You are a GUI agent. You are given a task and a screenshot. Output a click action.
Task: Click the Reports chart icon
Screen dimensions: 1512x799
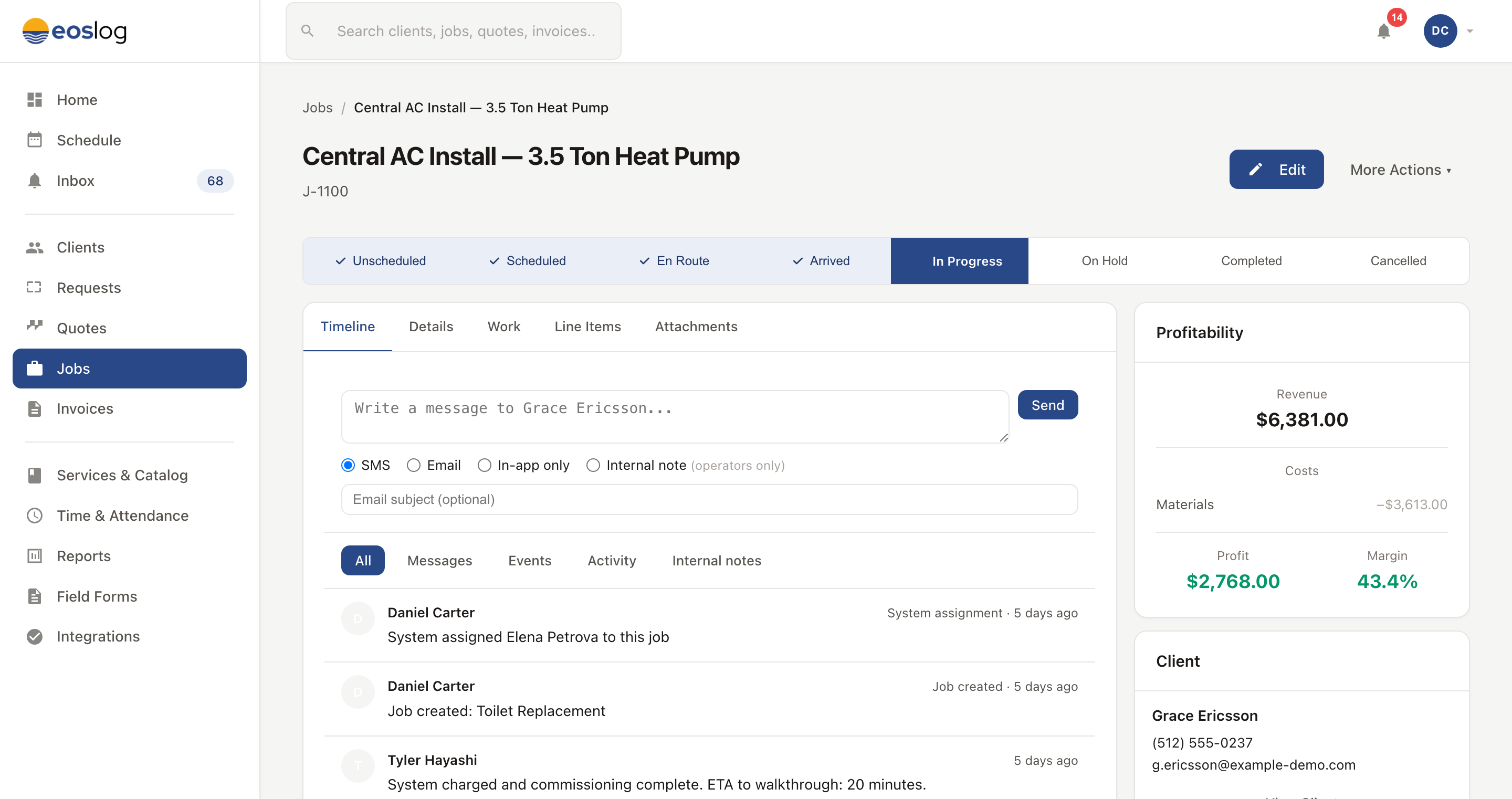pos(35,556)
